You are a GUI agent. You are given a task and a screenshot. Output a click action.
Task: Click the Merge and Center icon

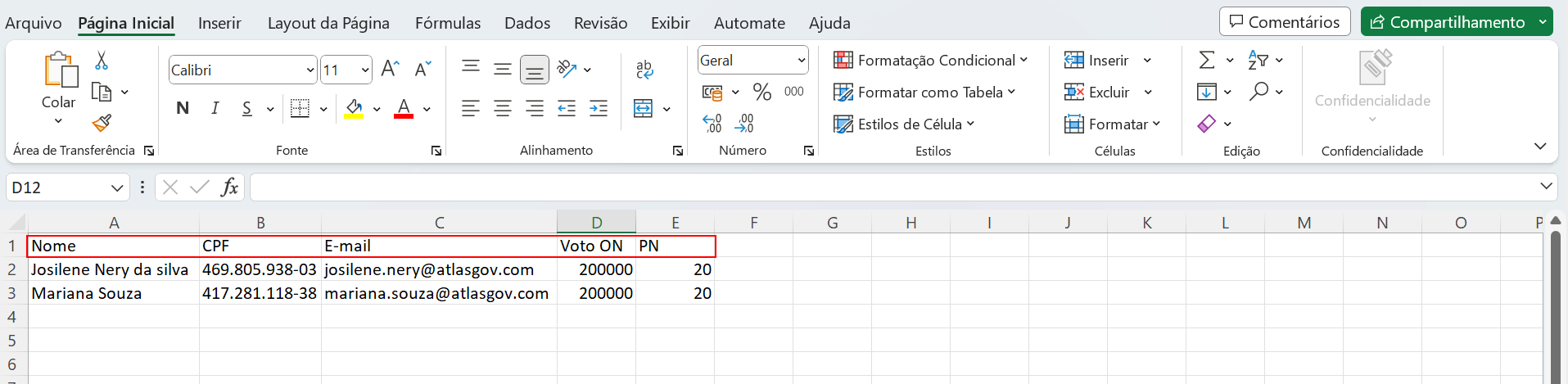click(x=644, y=108)
